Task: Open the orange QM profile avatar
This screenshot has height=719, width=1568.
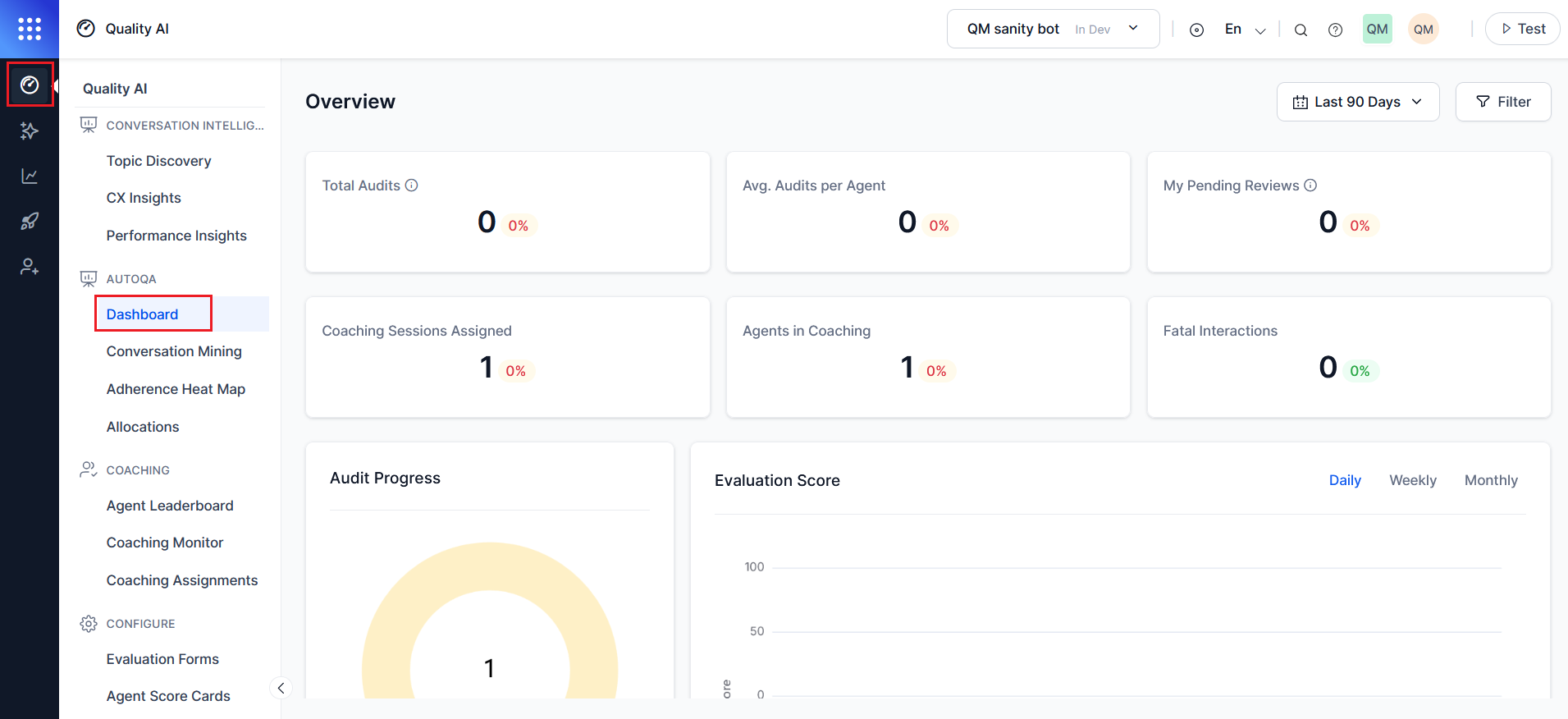Action: pyautogui.click(x=1423, y=29)
